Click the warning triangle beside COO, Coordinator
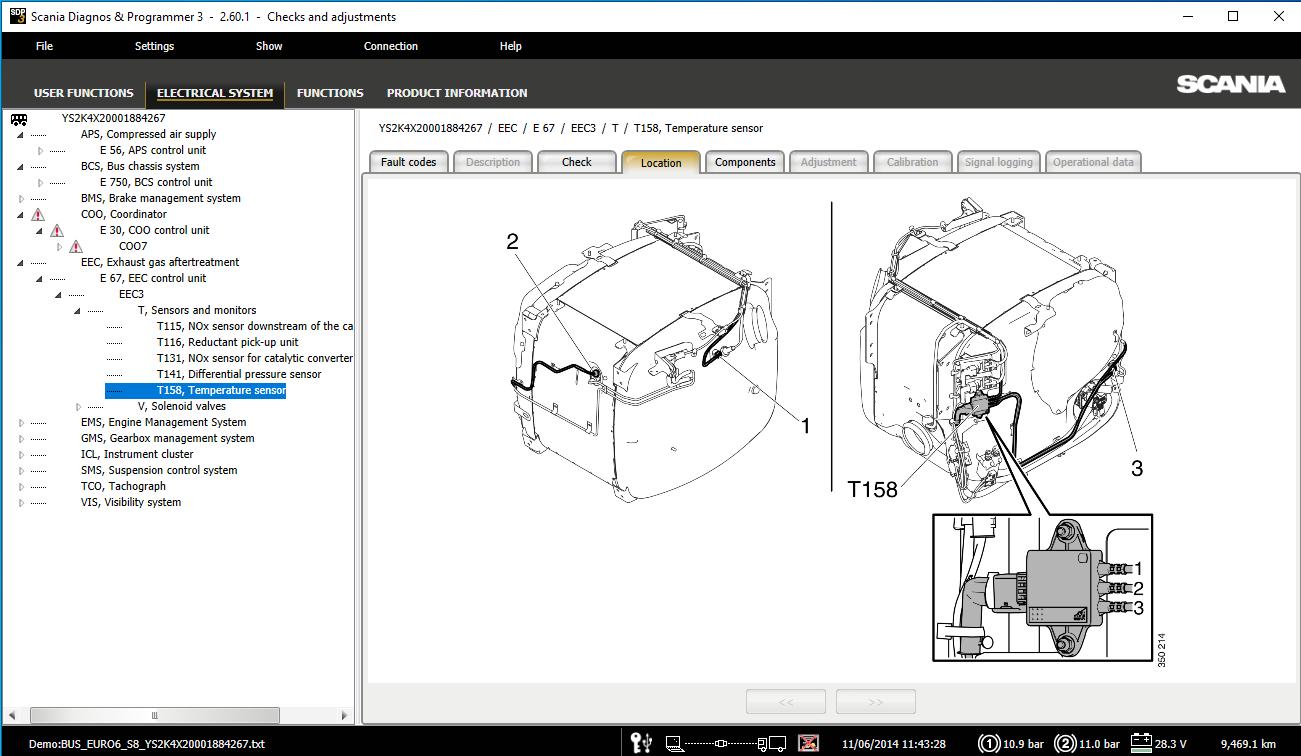Image resolution: width=1301 pixels, height=756 pixels. [36, 213]
